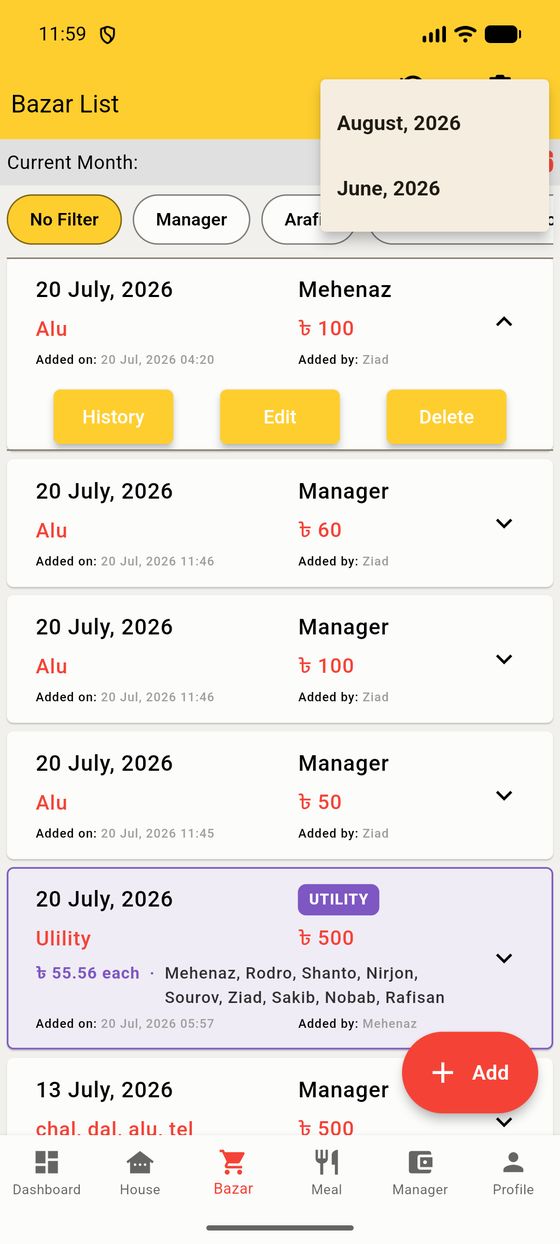Toggle the Manager filter chip

(191, 219)
